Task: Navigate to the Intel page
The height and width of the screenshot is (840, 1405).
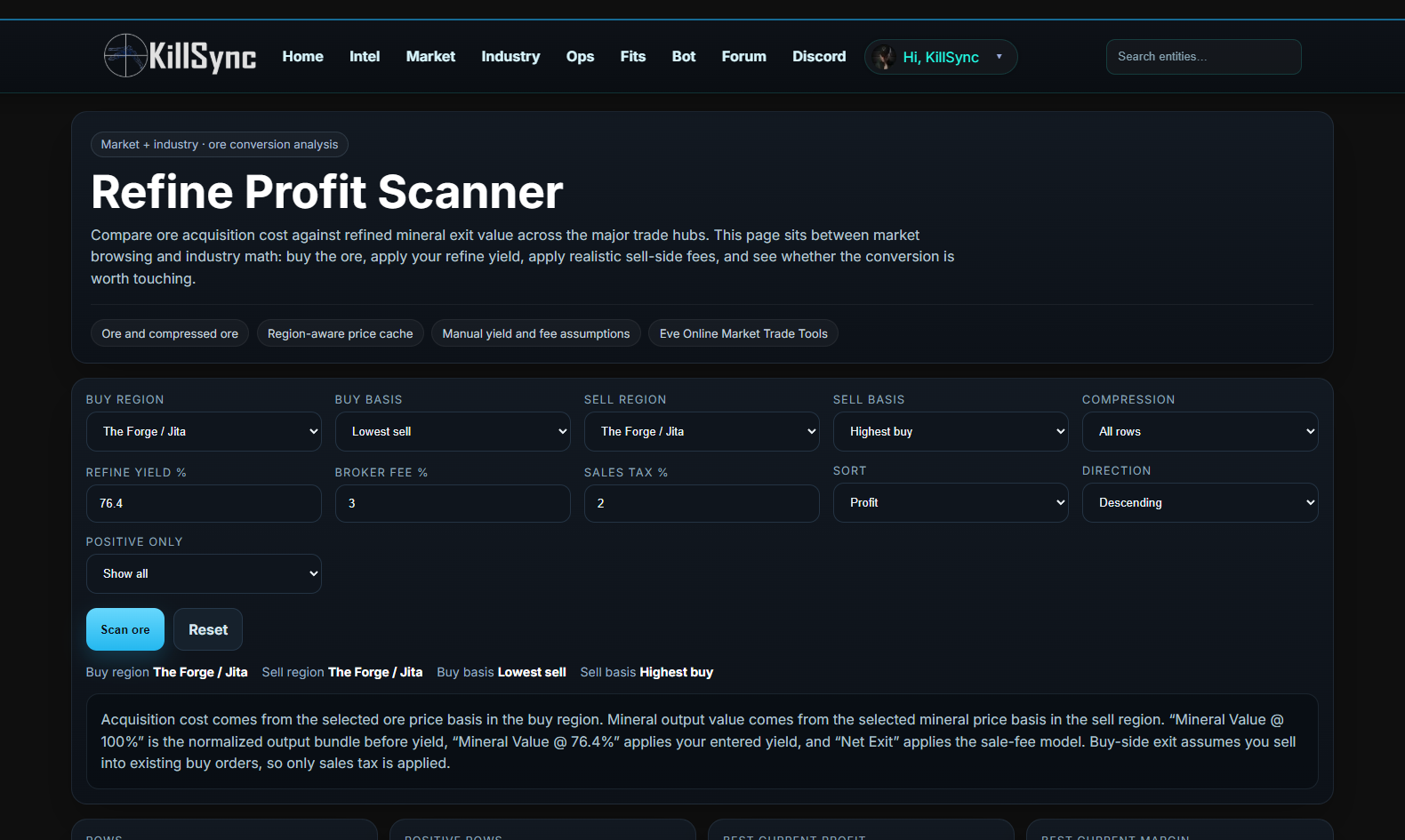Action: pos(365,56)
